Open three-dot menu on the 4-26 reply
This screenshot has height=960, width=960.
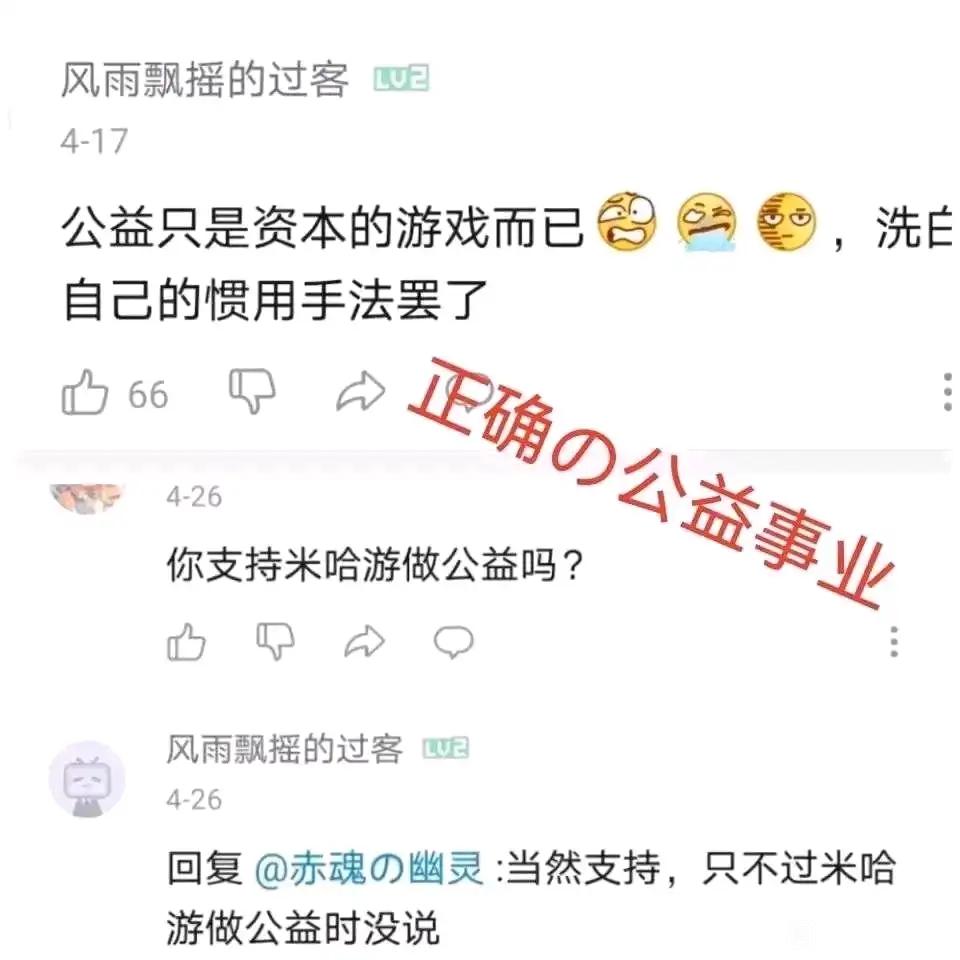coord(894,642)
